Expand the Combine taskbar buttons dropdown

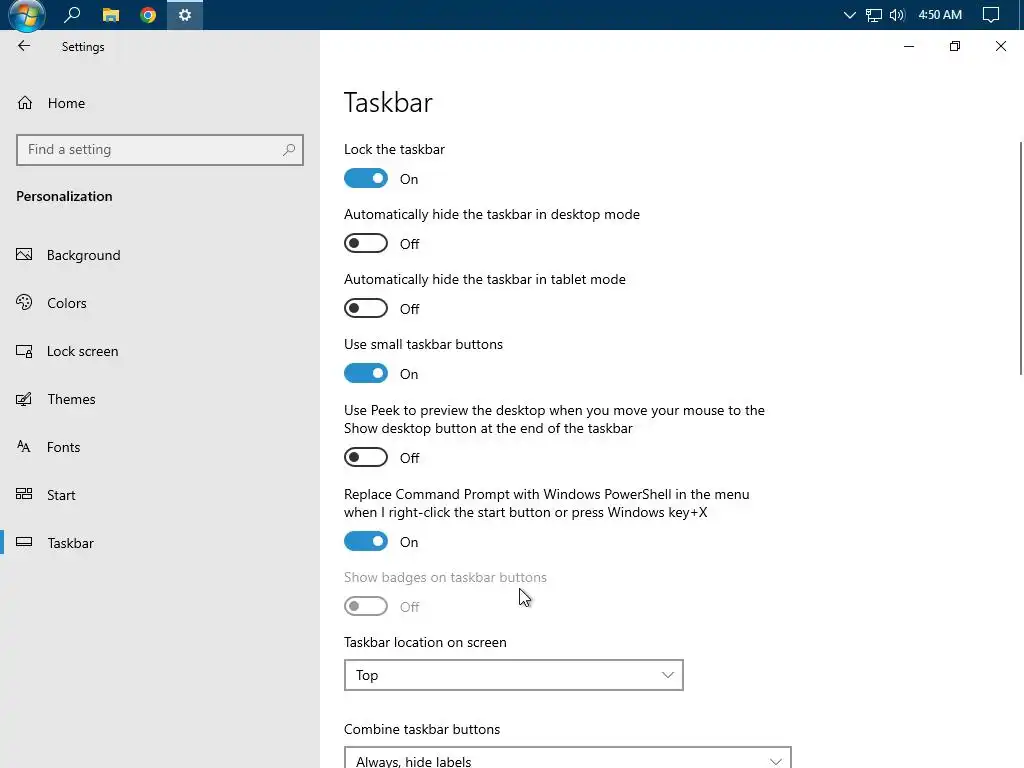(567, 759)
